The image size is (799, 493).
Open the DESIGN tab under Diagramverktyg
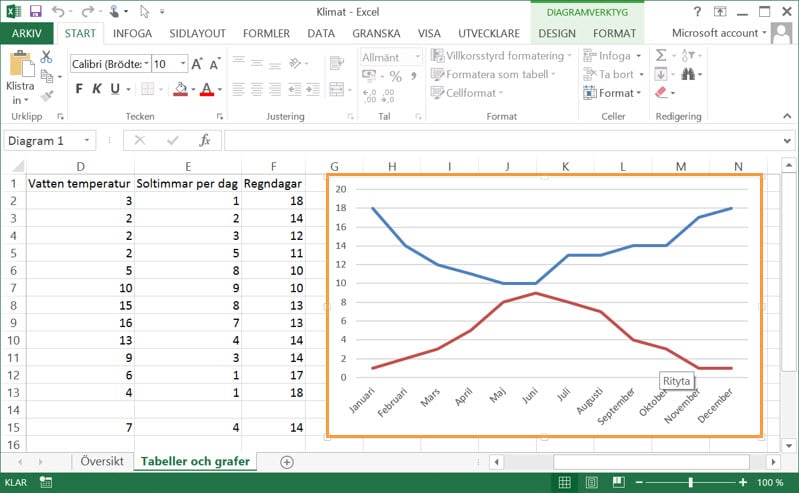pos(557,33)
